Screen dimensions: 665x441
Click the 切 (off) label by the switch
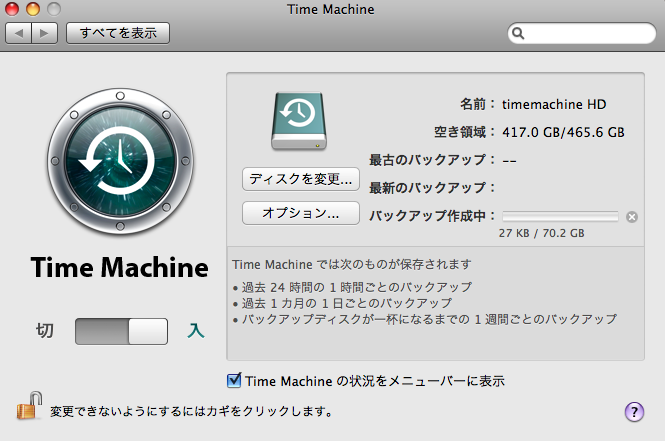coord(45,331)
